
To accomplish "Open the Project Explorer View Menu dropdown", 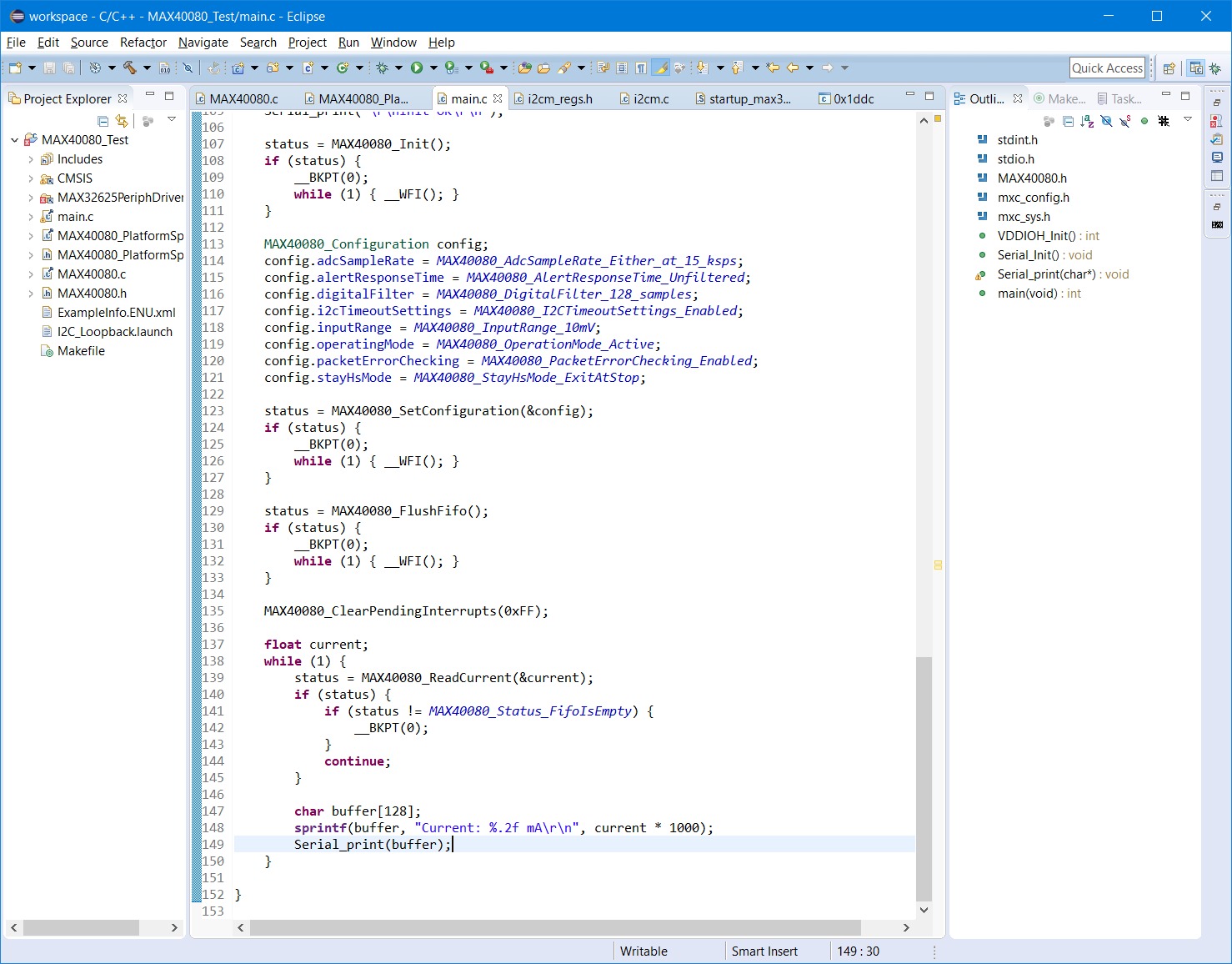I will click(172, 120).
